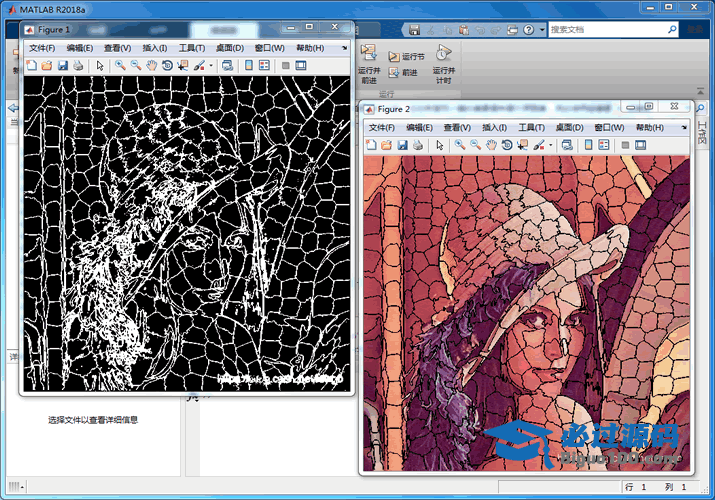Hide Plot Tools icon in Figure 1
This screenshot has width=715, height=500.
point(285,66)
